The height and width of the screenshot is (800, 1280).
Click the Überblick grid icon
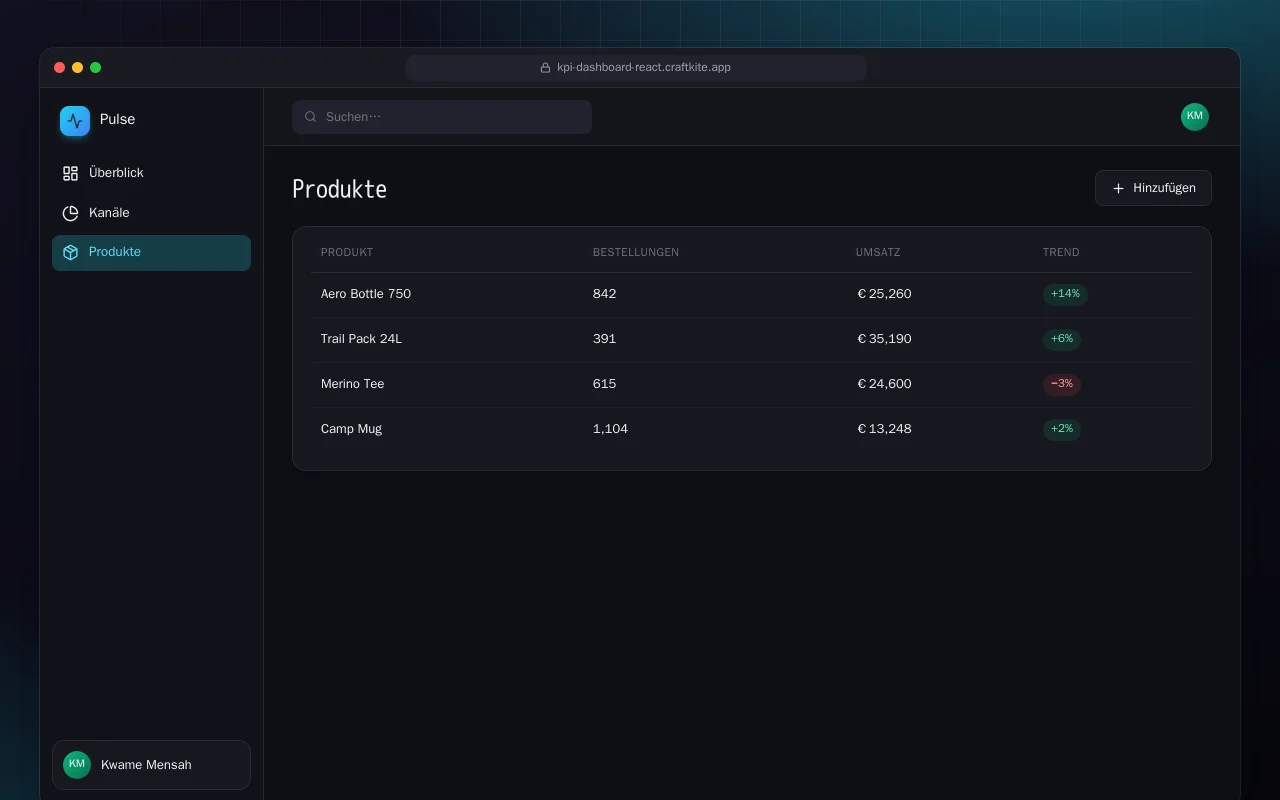[70, 173]
